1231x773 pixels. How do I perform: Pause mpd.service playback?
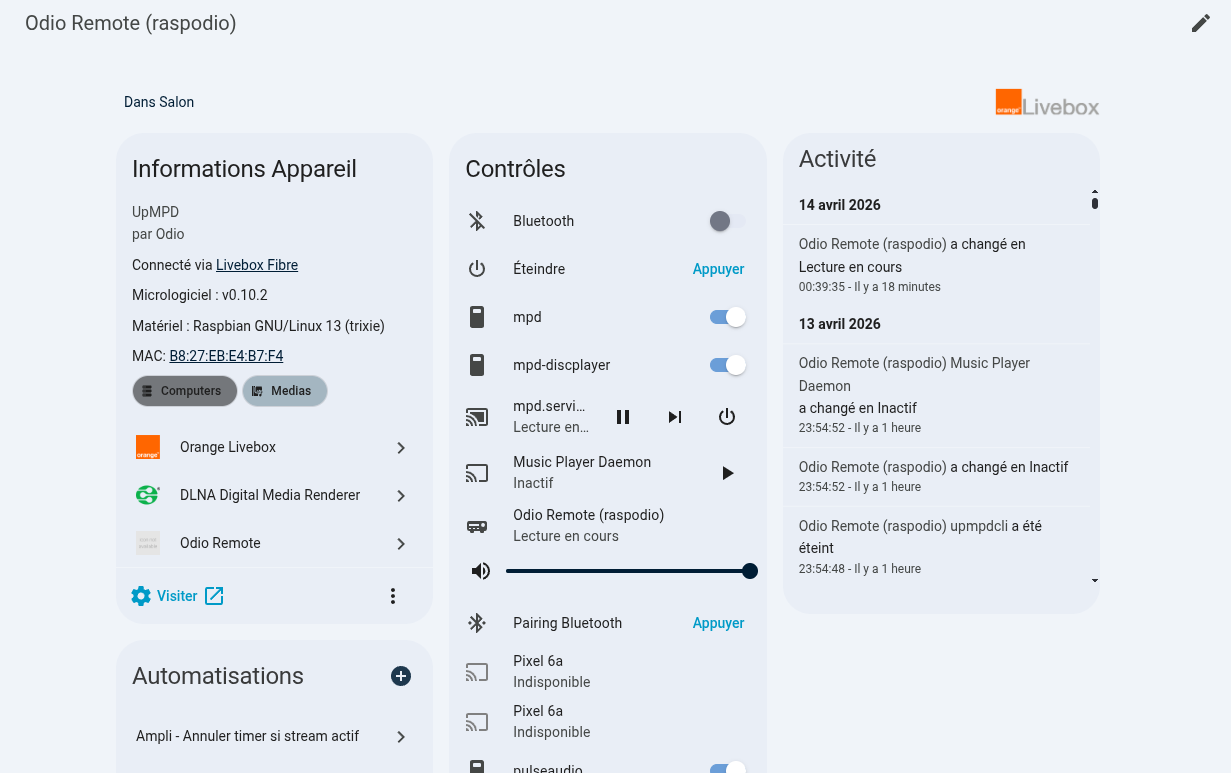pos(623,417)
